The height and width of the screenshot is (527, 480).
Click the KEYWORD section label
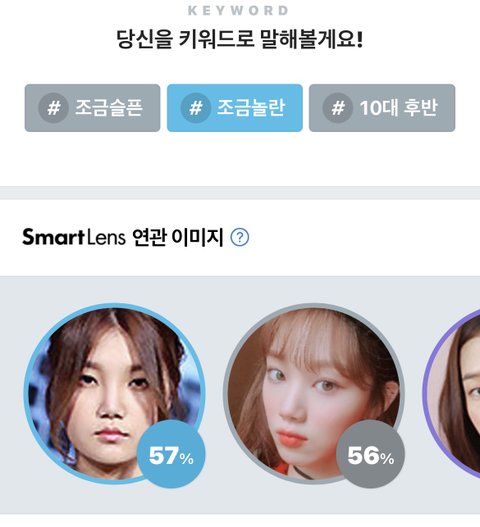pyautogui.click(x=238, y=10)
